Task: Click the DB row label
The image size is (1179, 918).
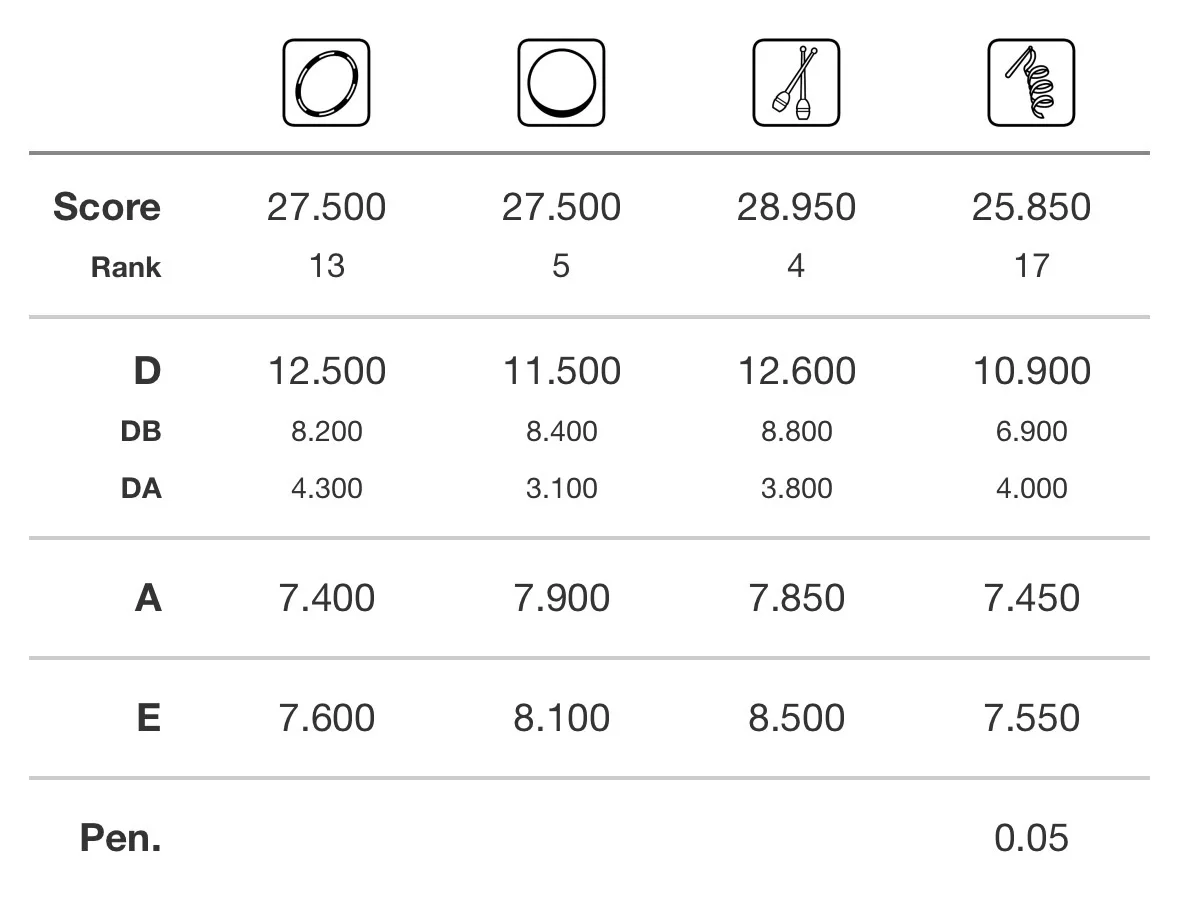Action: [x=141, y=432]
